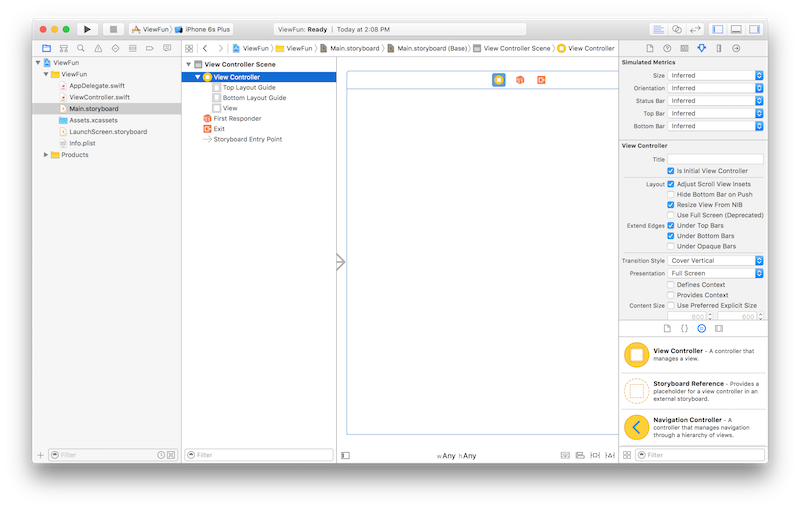Screen dimensions: 800x509
Task: Open the Issue navigator
Action: (98, 48)
